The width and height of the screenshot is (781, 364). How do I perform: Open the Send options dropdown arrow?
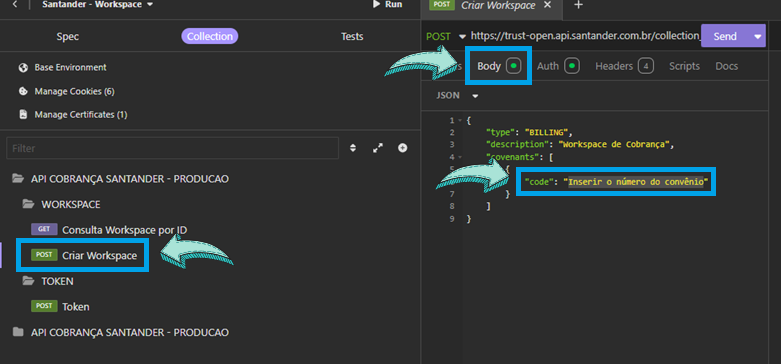coord(758,36)
